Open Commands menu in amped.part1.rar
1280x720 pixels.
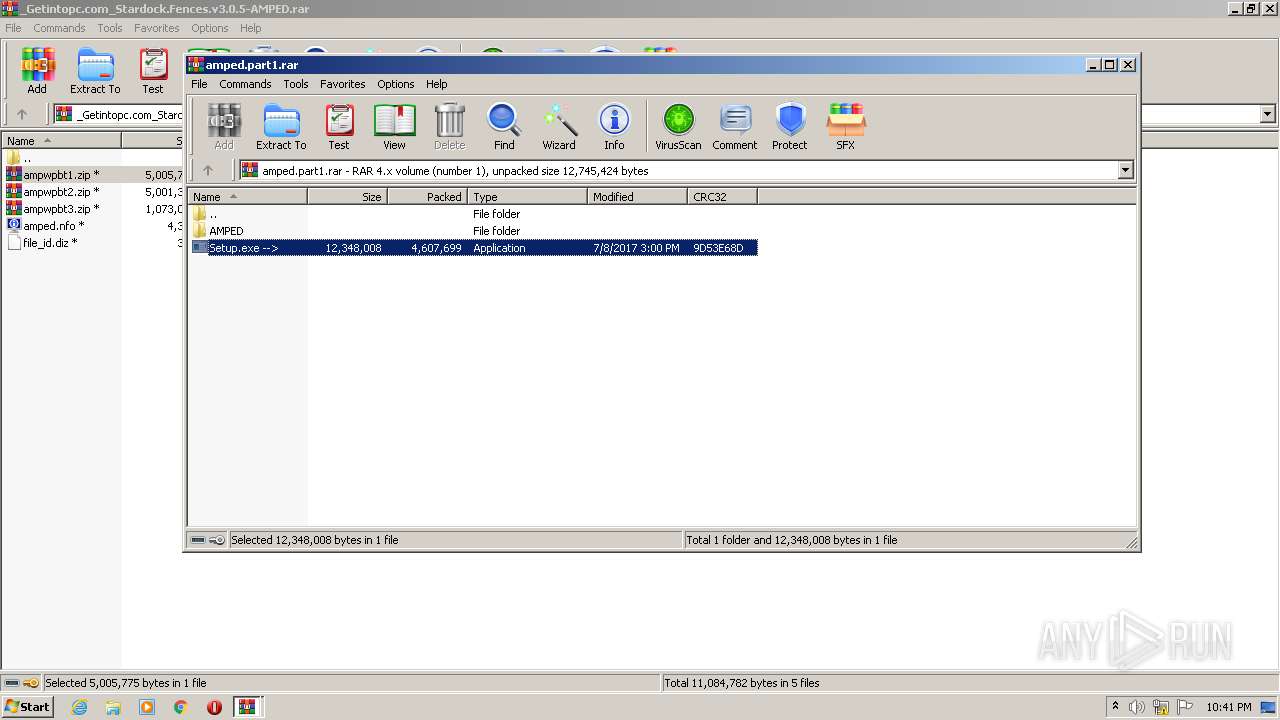coord(245,84)
